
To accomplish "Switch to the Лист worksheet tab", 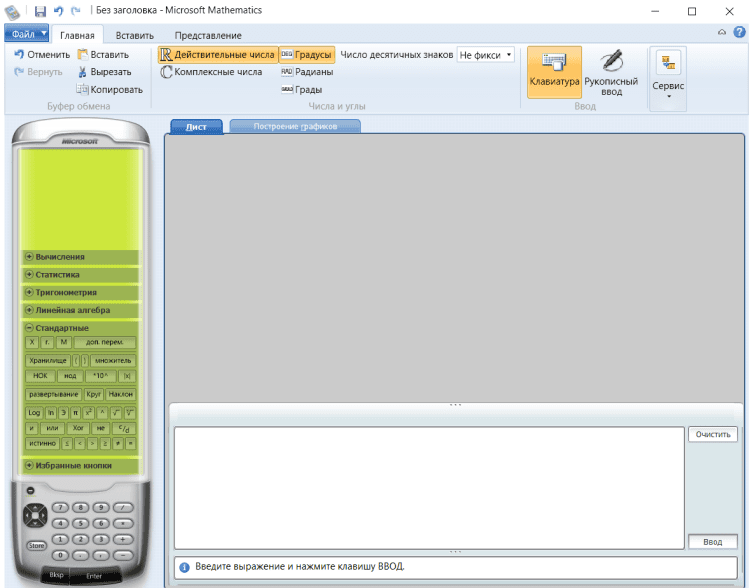I will pos(196,127).
